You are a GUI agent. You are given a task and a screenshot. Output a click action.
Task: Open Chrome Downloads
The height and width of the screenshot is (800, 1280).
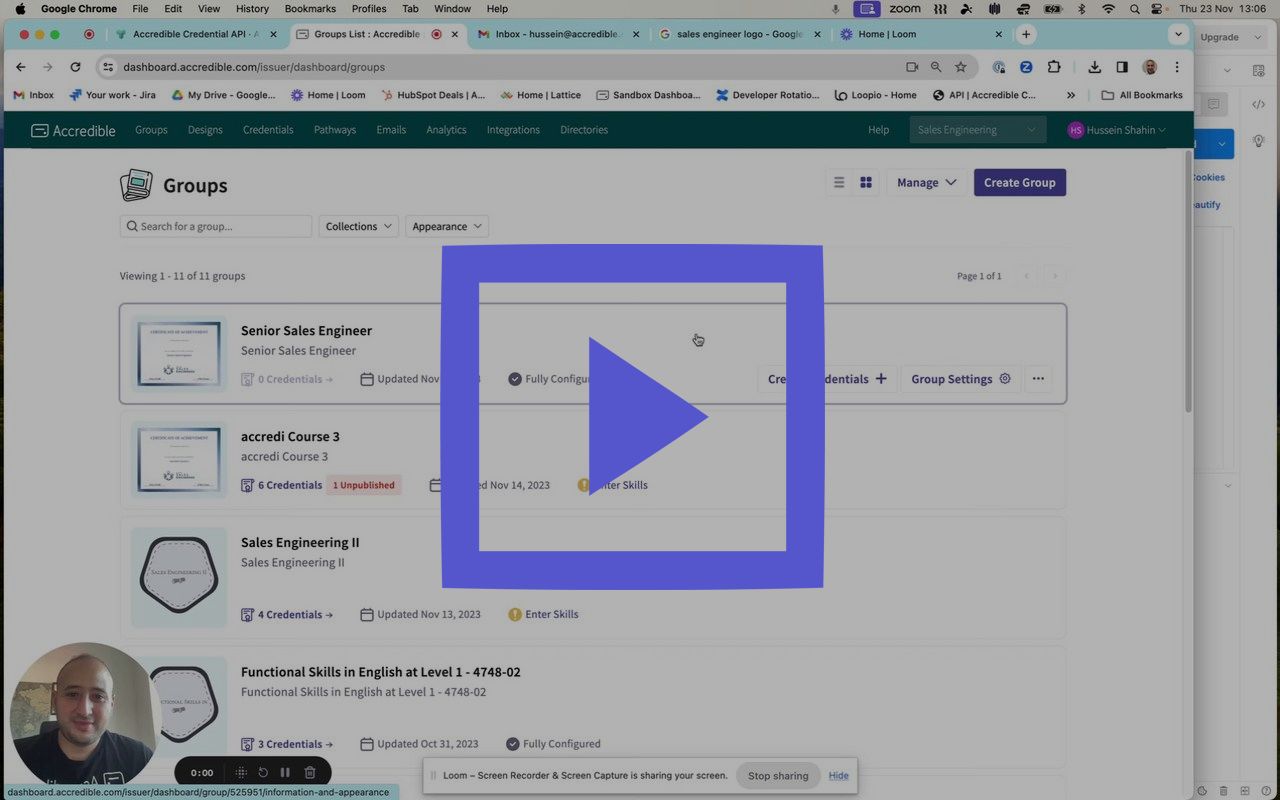tap(1095, 67)
